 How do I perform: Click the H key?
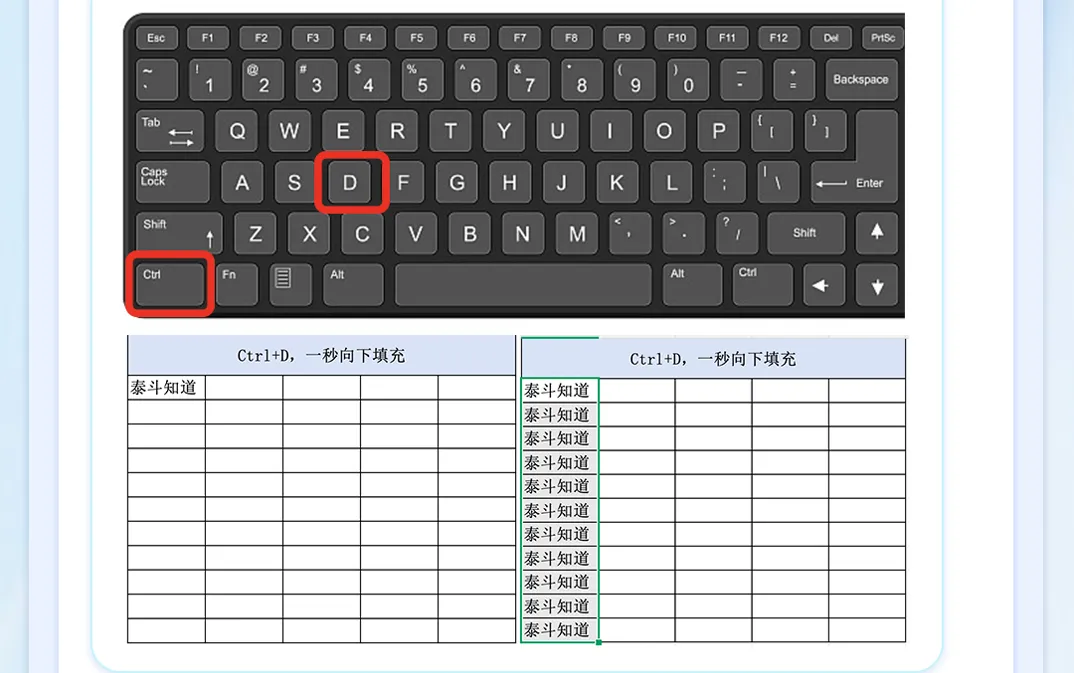pos(510,182)
